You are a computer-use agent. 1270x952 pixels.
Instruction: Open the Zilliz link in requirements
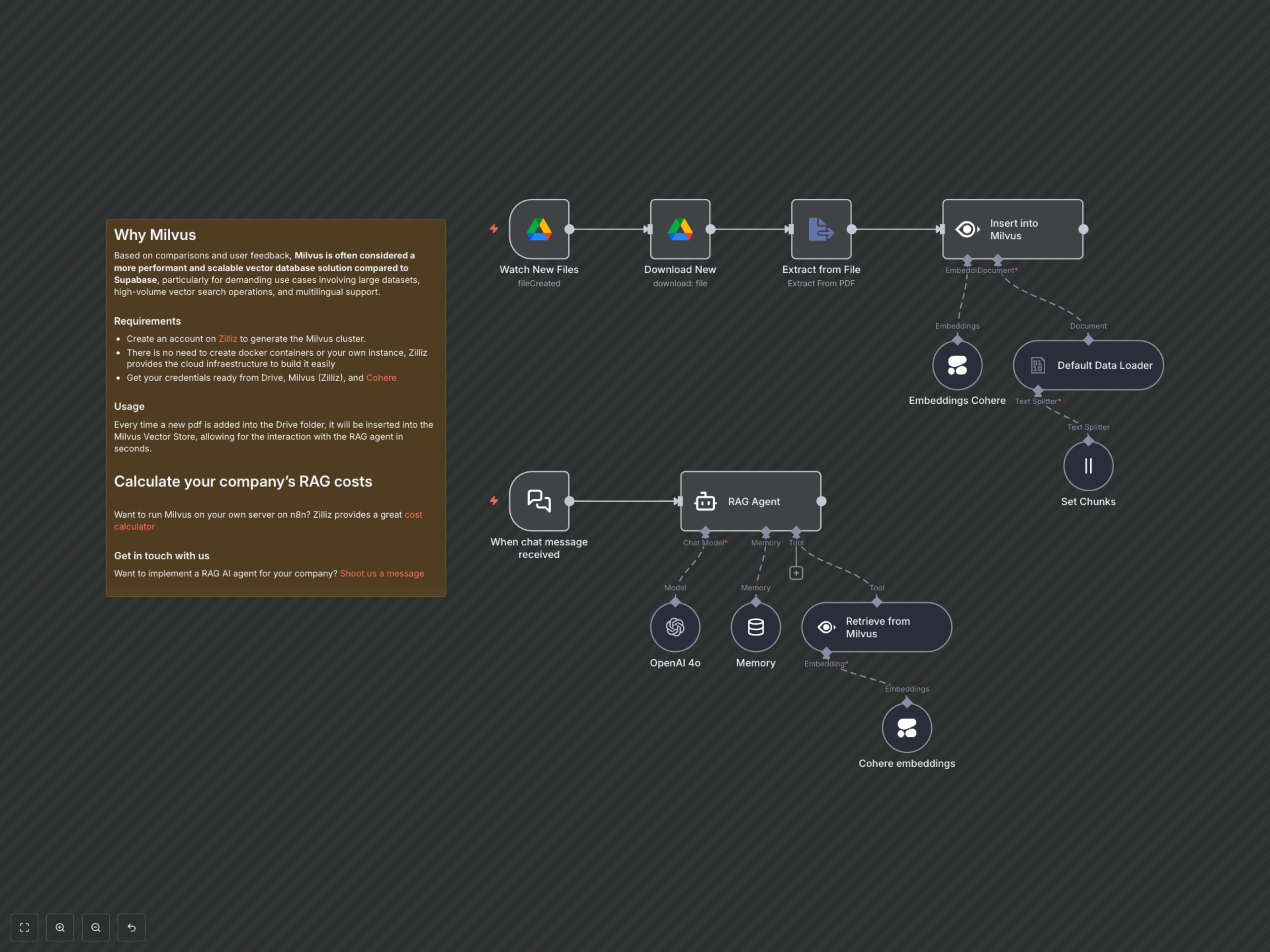click(227, 338)
